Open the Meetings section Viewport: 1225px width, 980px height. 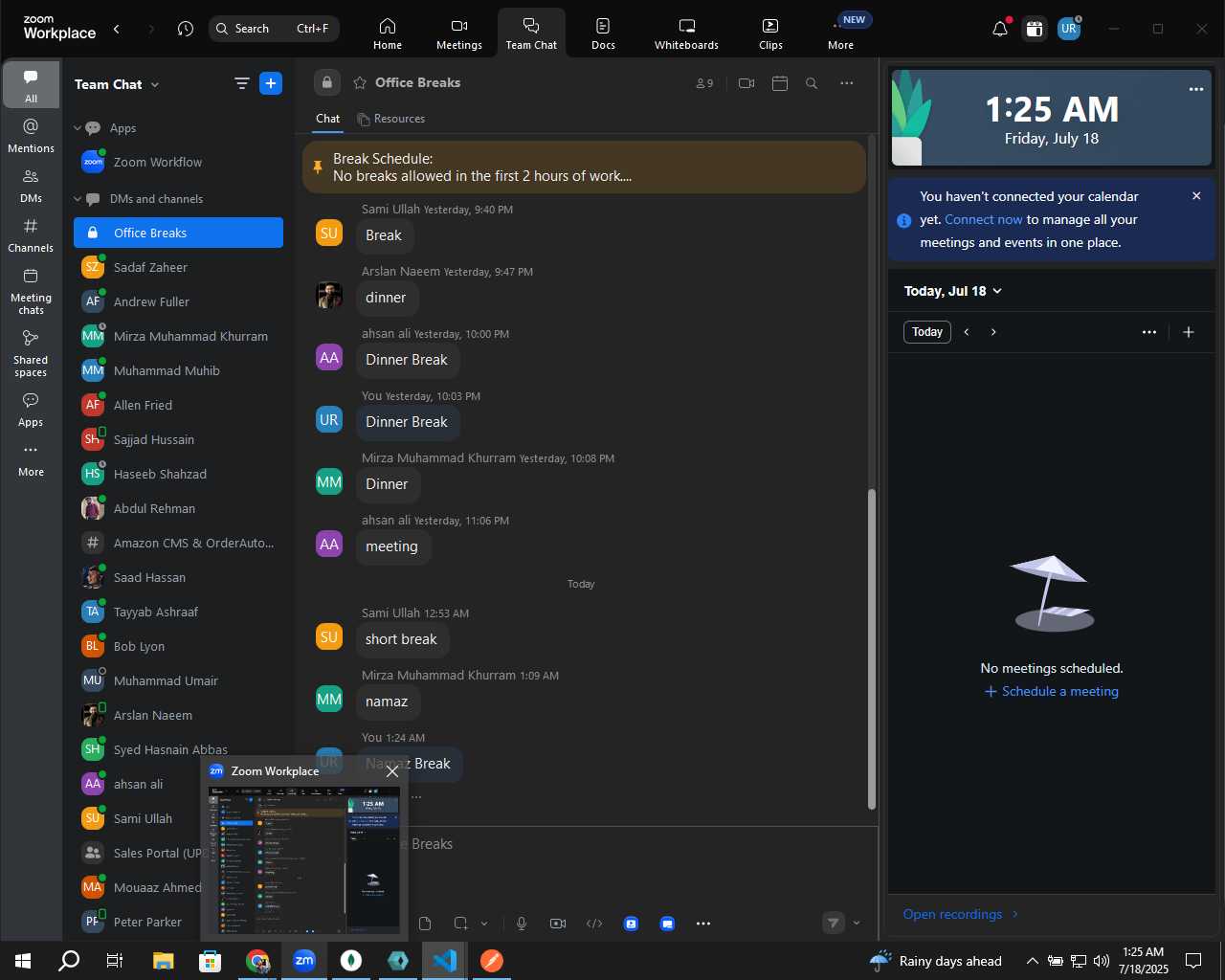(459, 33)
